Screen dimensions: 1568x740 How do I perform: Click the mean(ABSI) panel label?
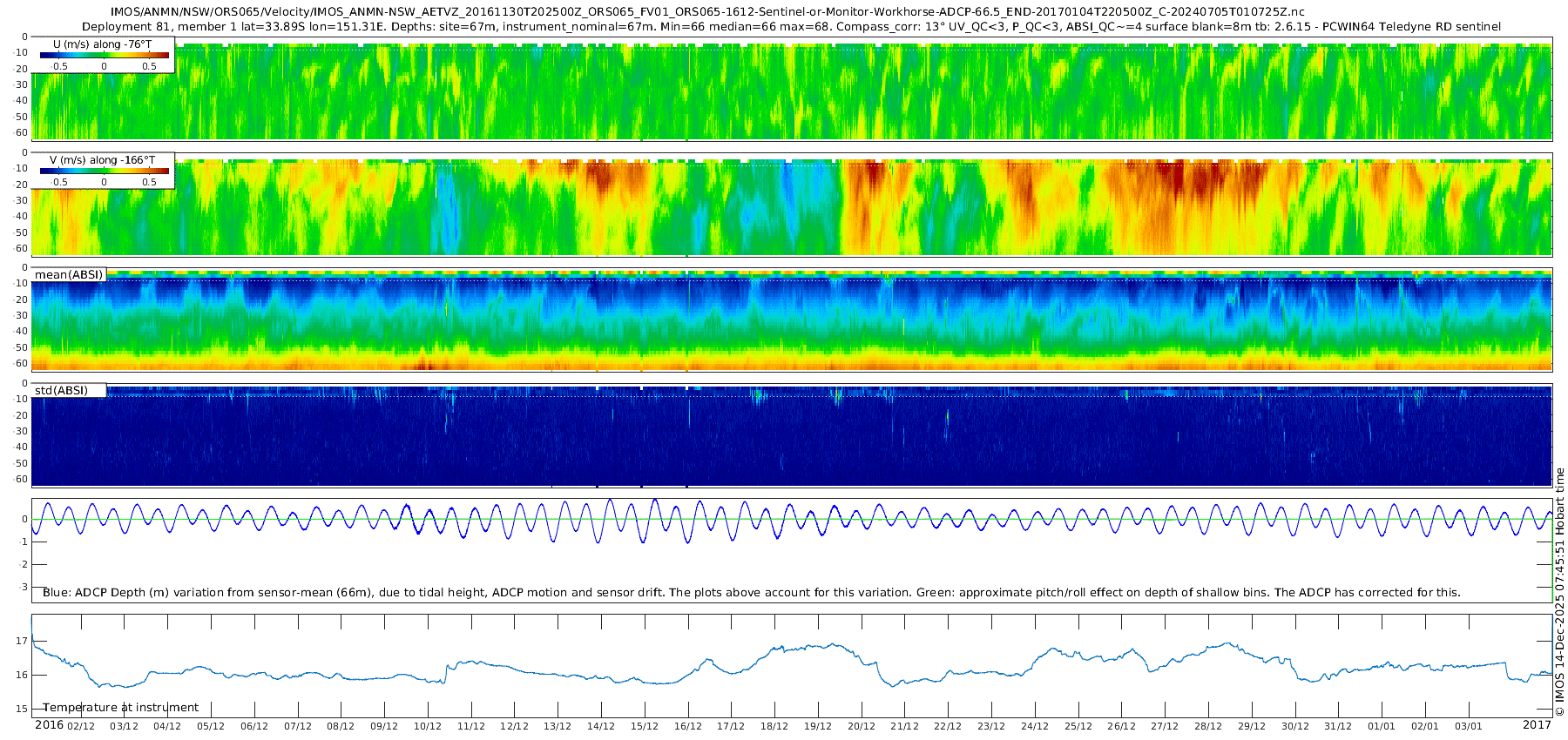[69, 274]
